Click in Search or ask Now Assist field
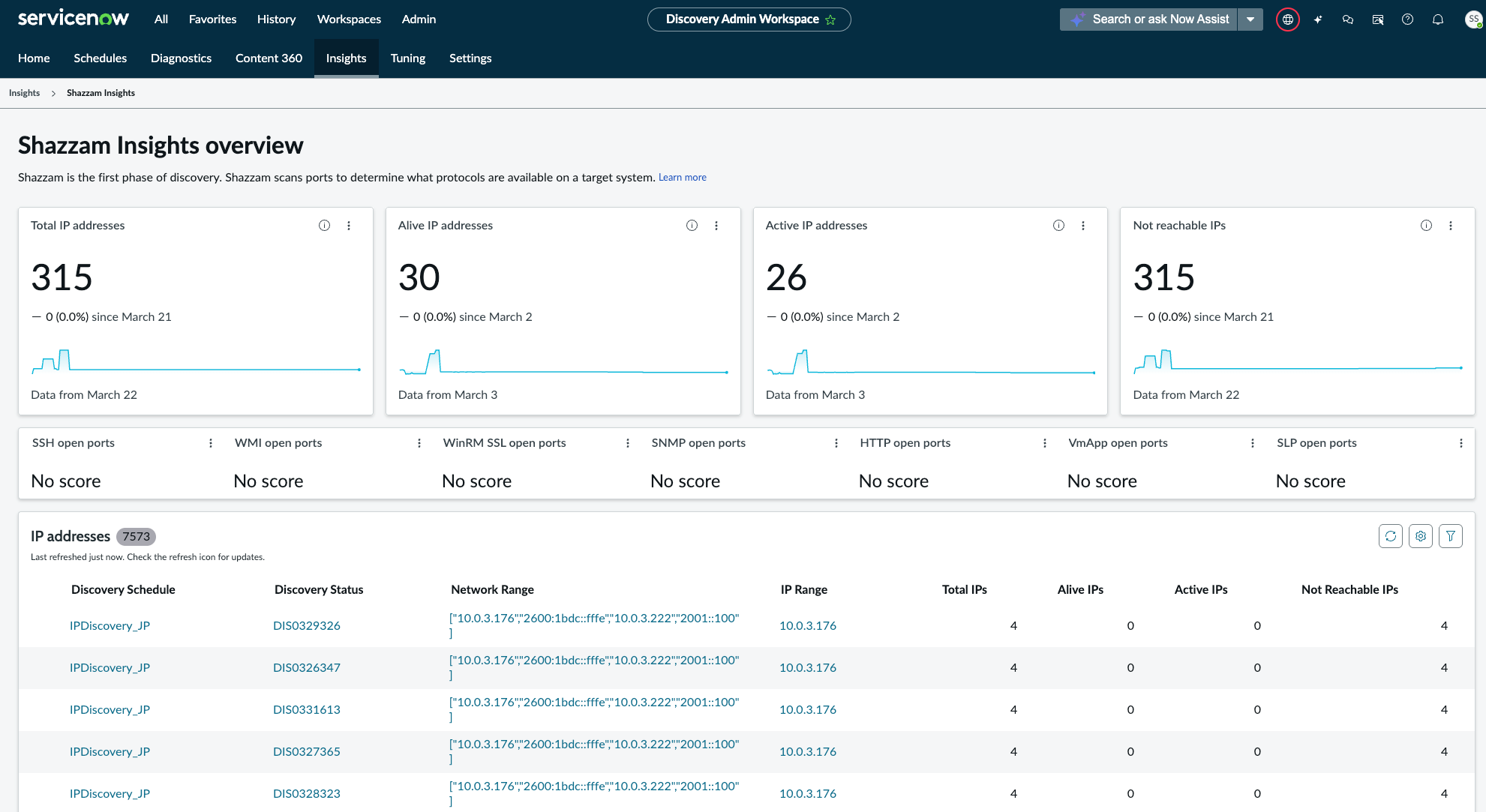Screen dimensions: 1486x812 (x=1148, y=19)
